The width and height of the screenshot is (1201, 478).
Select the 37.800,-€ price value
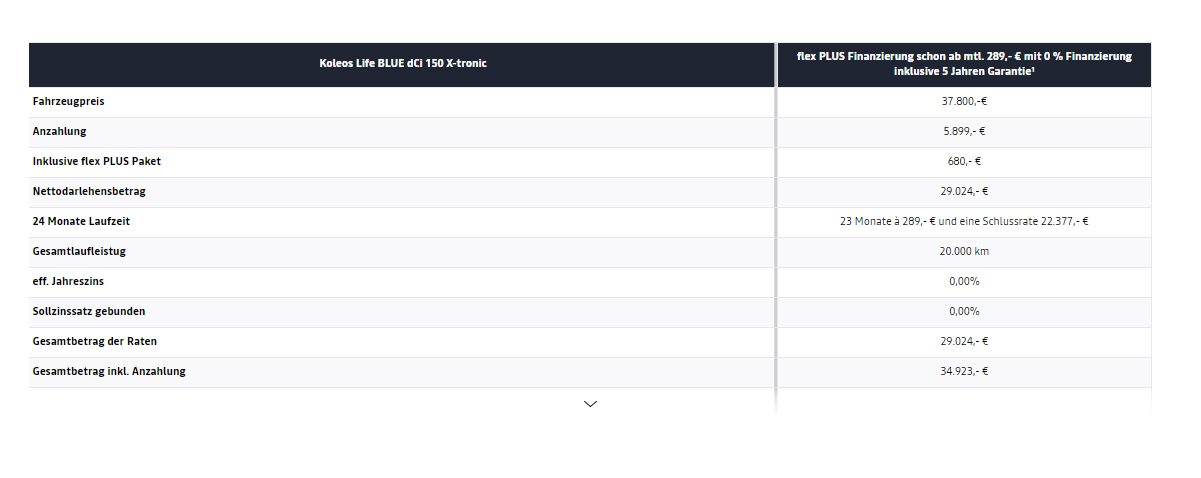[x=964, y=101]
